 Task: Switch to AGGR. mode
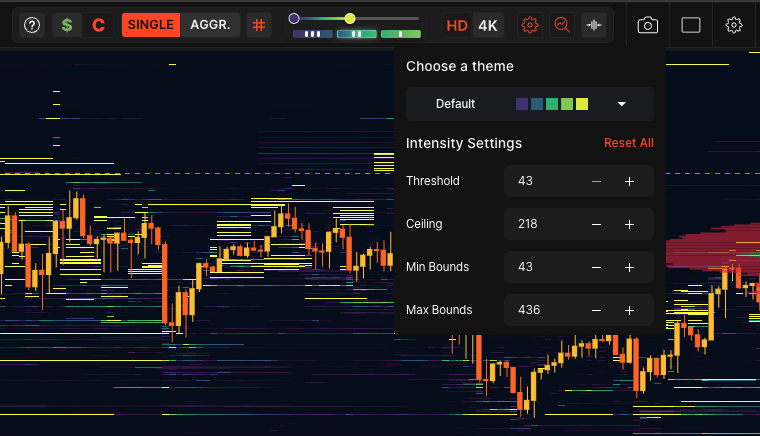coord(210,25)
